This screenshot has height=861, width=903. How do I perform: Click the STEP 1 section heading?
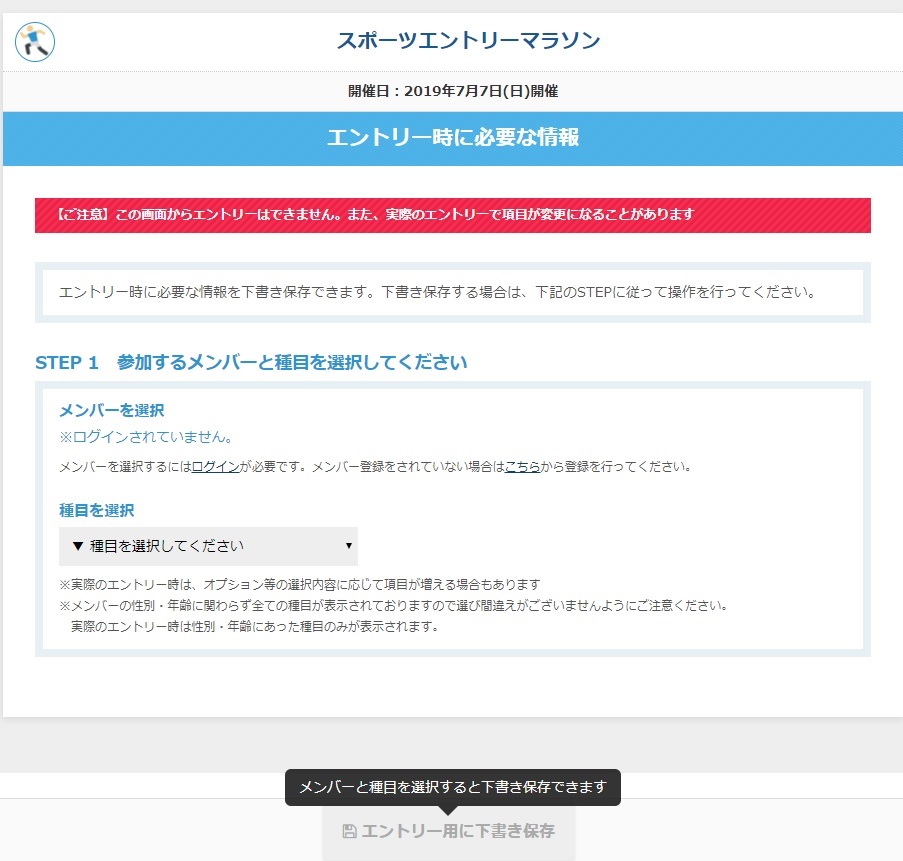[251, 362]
